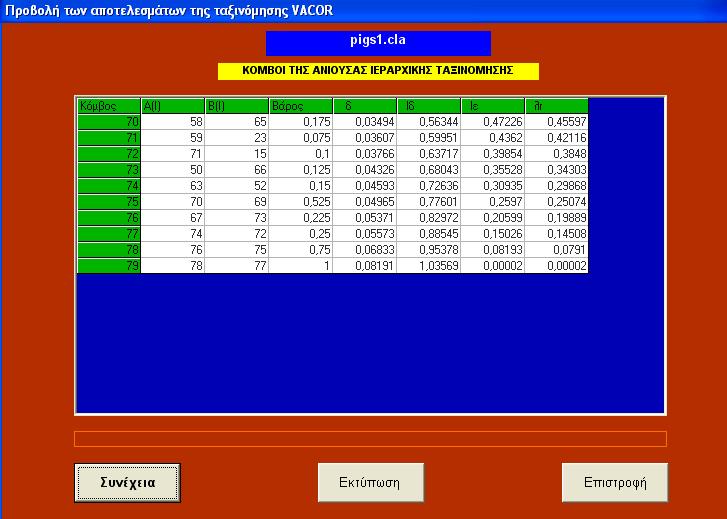The image size is (727, 519).
Task: Select the λr column header
Action: [556, 106]
